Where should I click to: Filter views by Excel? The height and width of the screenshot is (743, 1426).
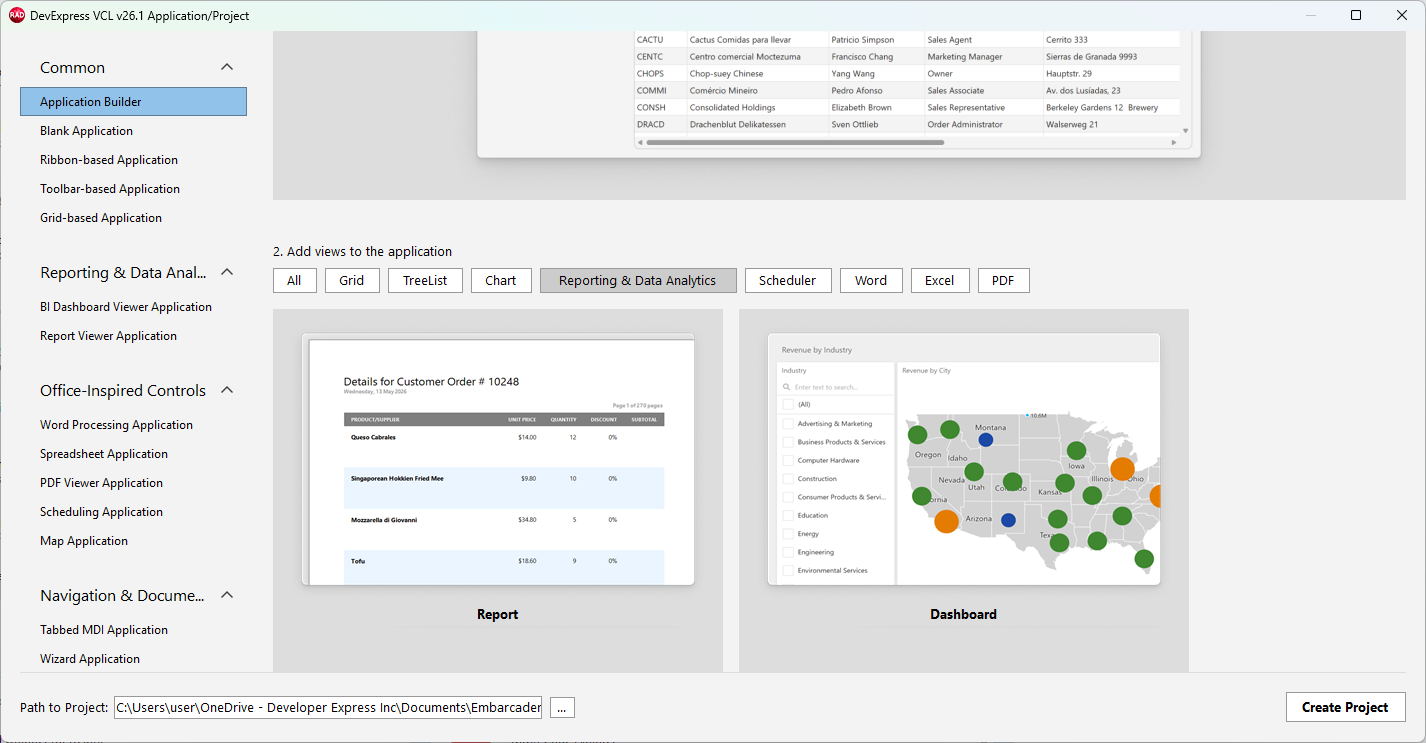[x=940, y=281]
